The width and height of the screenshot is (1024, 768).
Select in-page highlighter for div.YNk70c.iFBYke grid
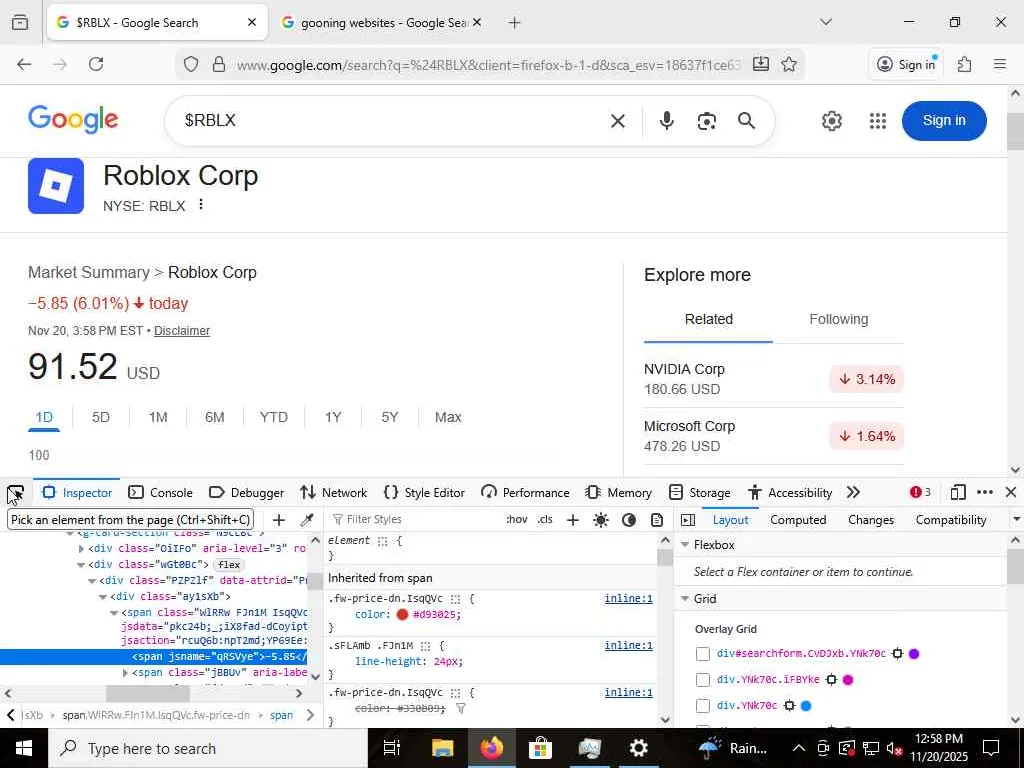831,680
